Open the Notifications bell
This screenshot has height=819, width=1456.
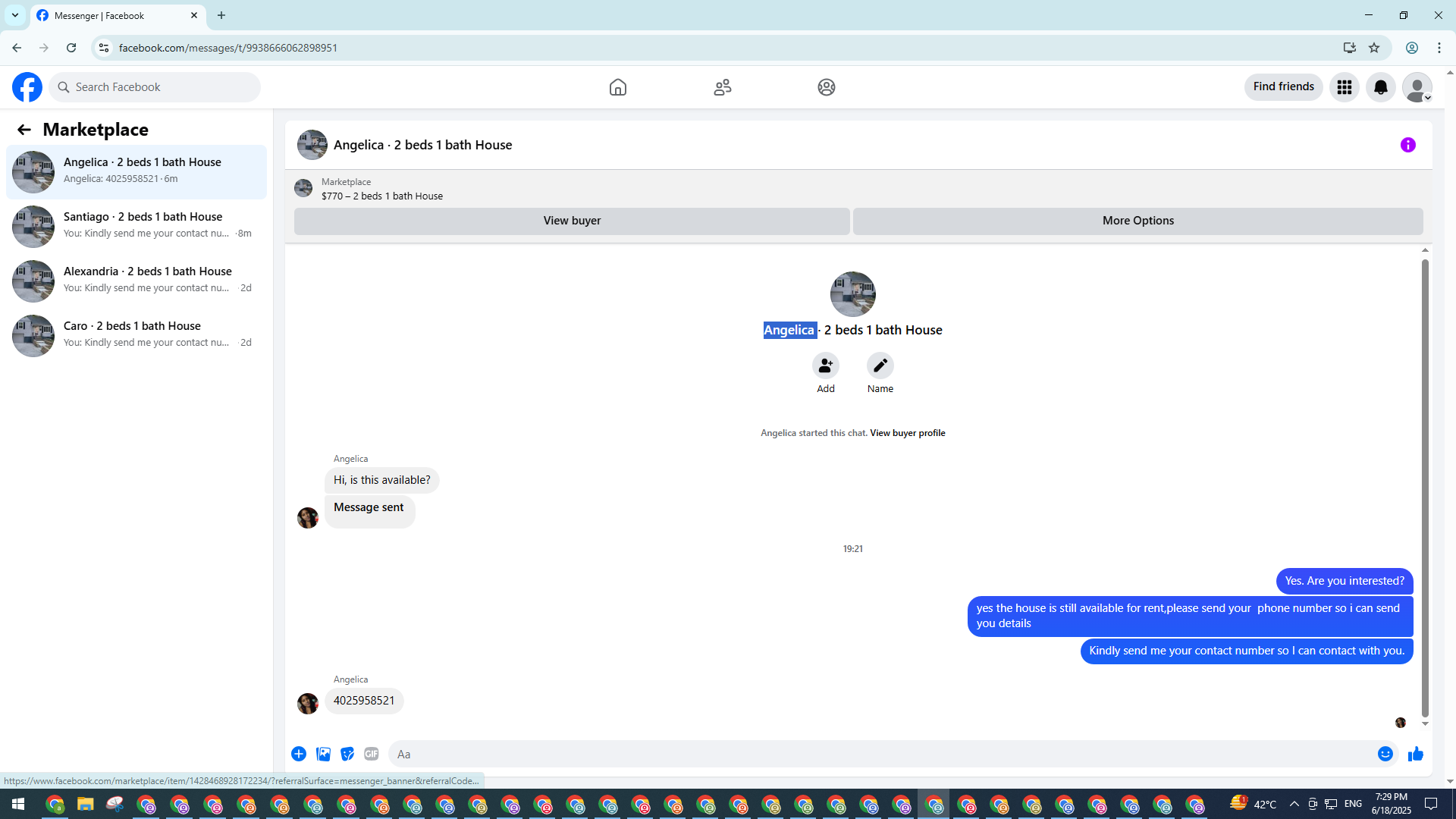(x=1381, y=87)
